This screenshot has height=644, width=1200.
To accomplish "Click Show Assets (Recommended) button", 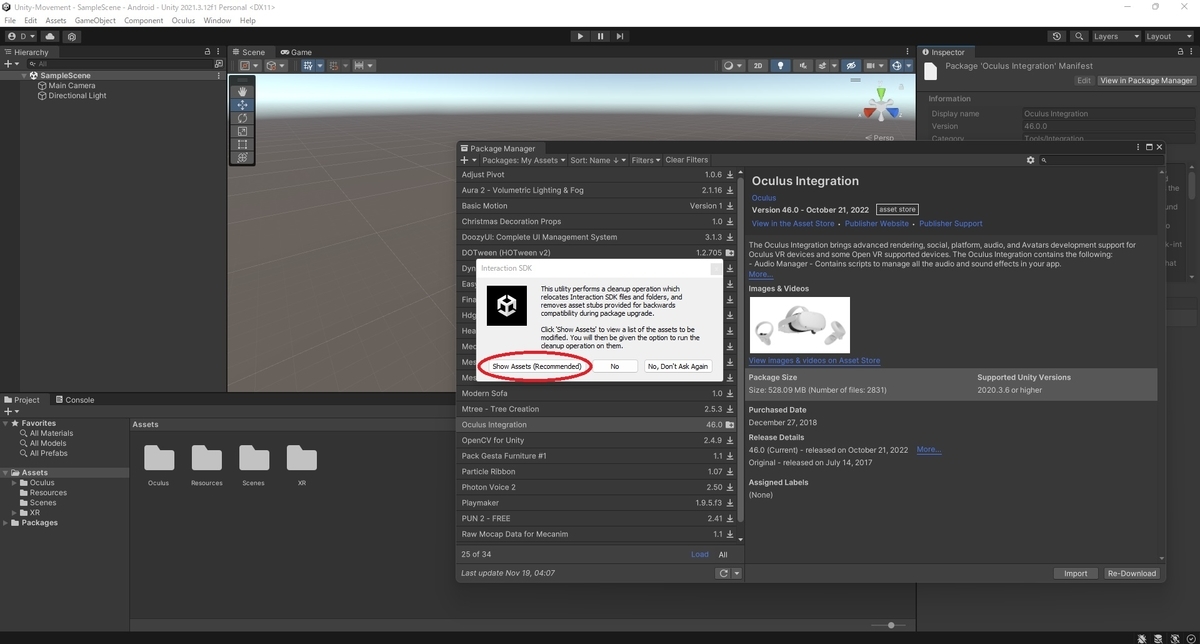I will pos(536,366).
